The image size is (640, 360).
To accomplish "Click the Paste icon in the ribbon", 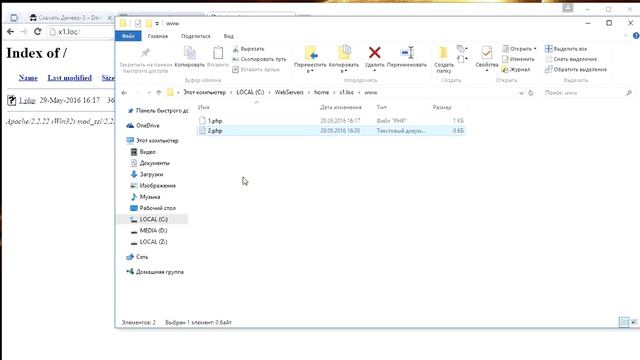I will coord(218,53).
